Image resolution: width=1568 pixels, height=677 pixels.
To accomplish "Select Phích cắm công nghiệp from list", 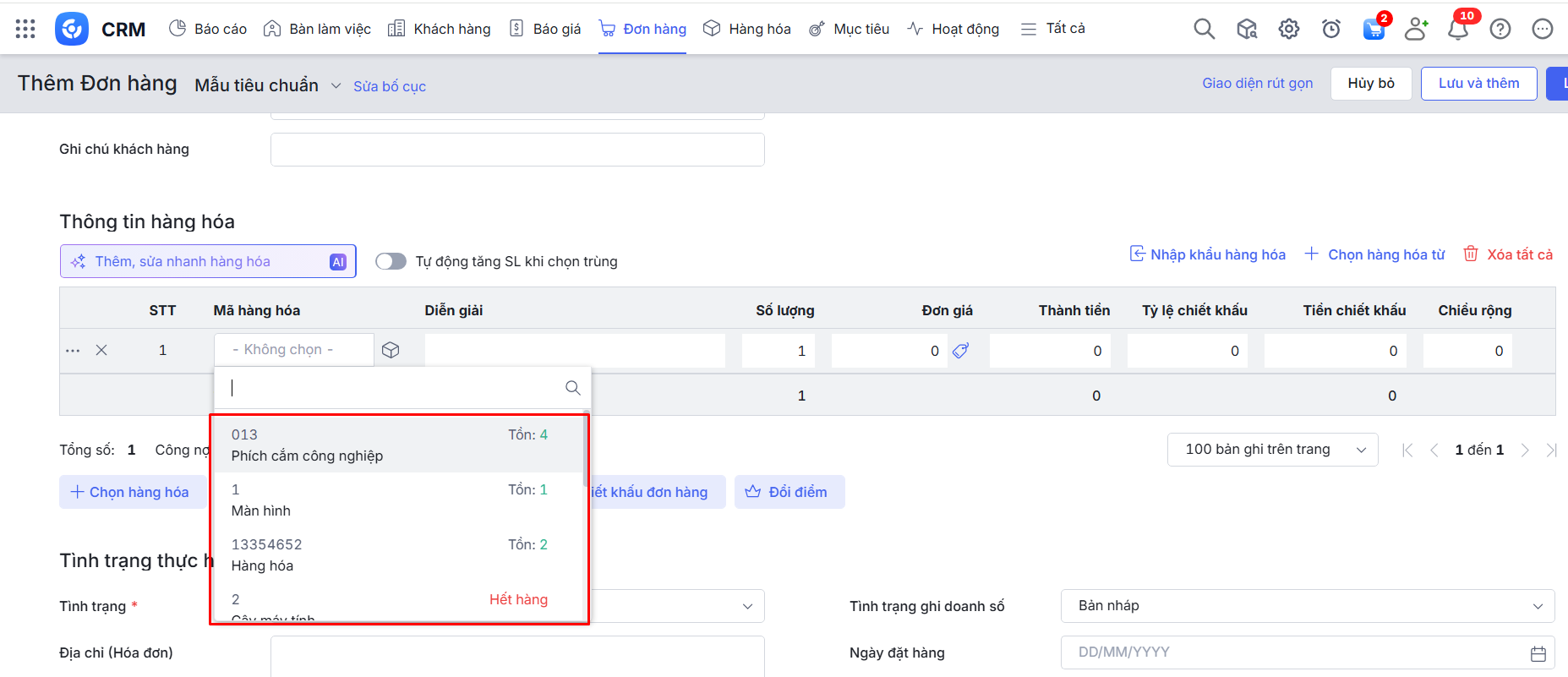I will (x=389, y=445).
